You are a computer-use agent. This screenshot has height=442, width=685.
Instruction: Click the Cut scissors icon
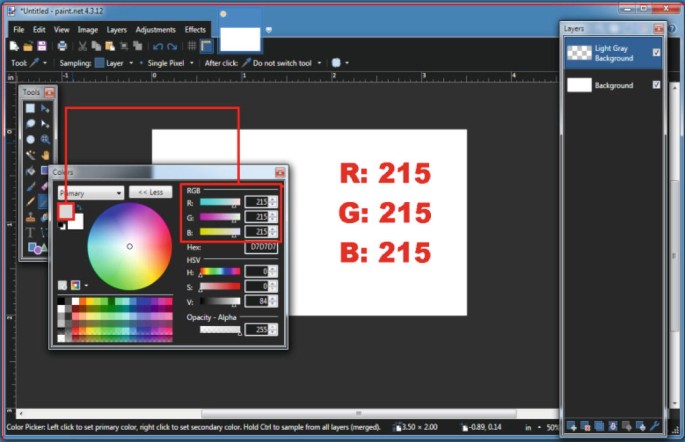tap(82, 46)
